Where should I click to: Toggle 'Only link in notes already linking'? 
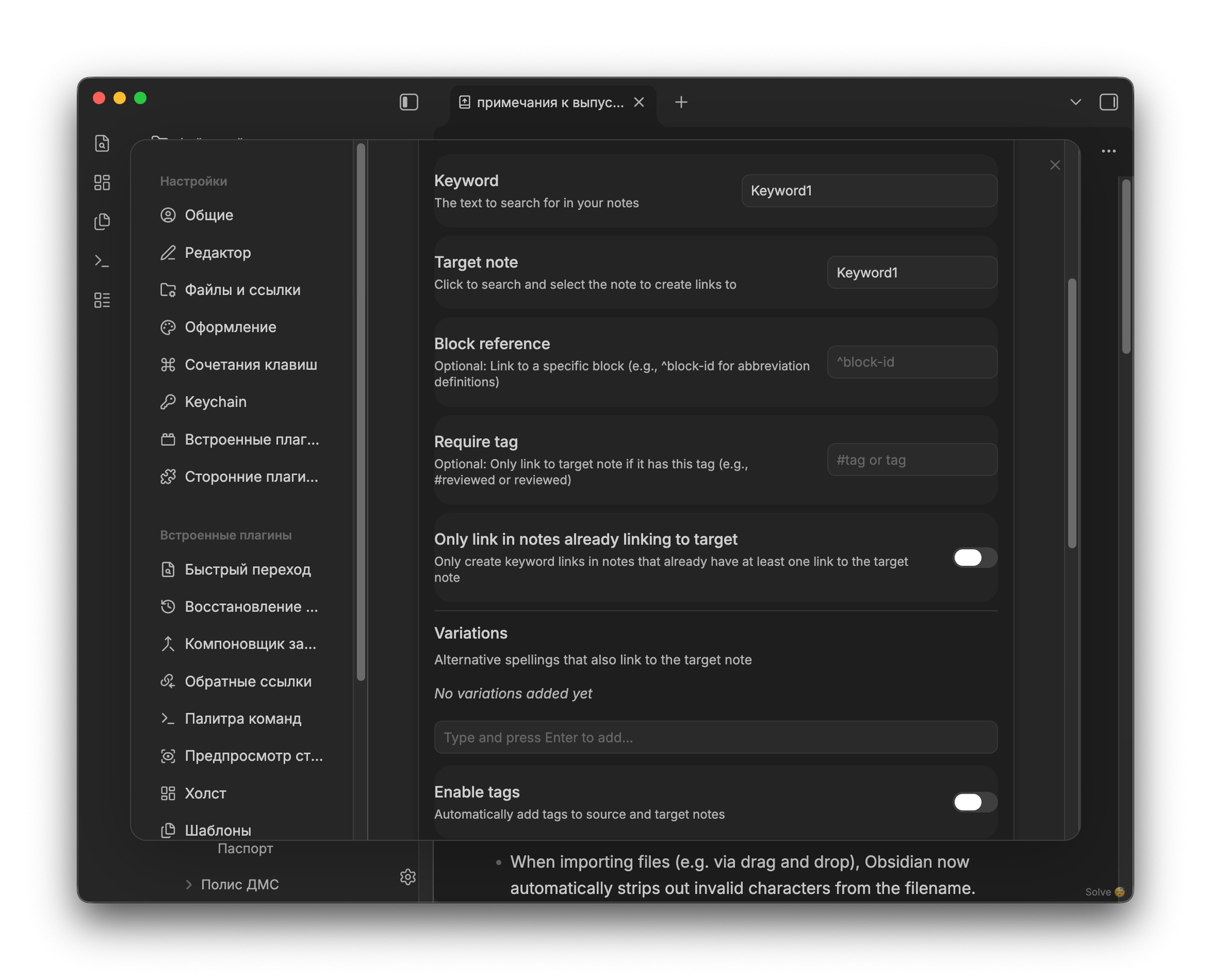tap(974, 558)
